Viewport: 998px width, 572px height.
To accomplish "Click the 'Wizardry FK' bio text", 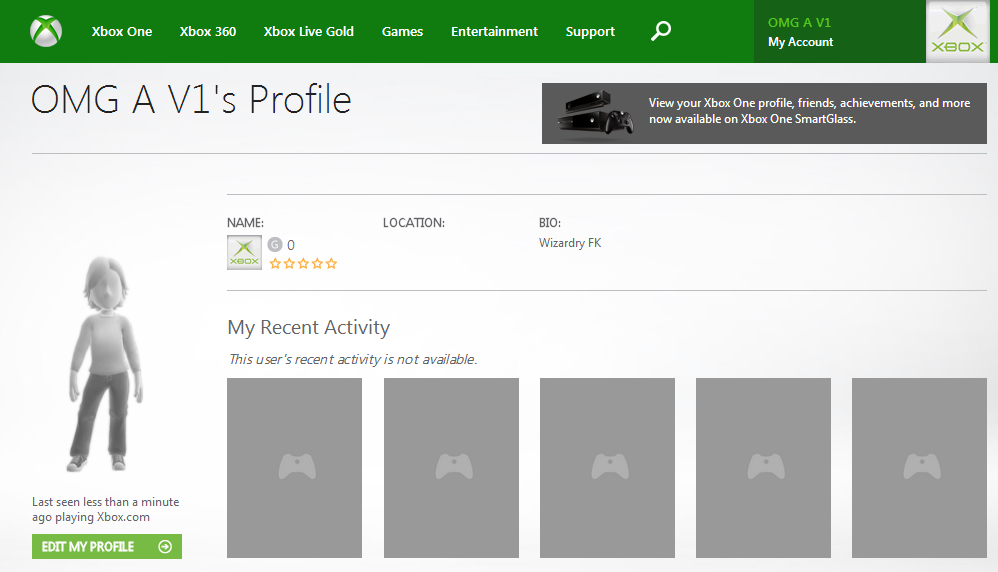I will coord(570,243).
